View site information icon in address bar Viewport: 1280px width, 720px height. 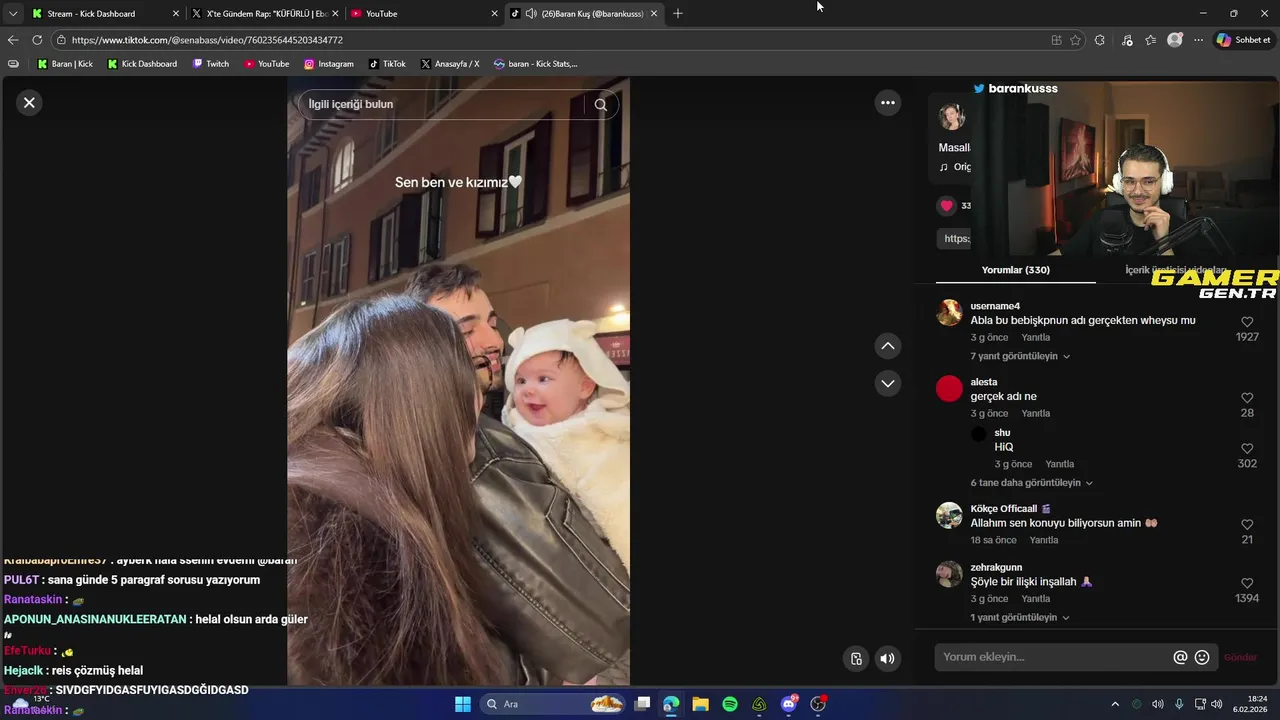[61, 40]
